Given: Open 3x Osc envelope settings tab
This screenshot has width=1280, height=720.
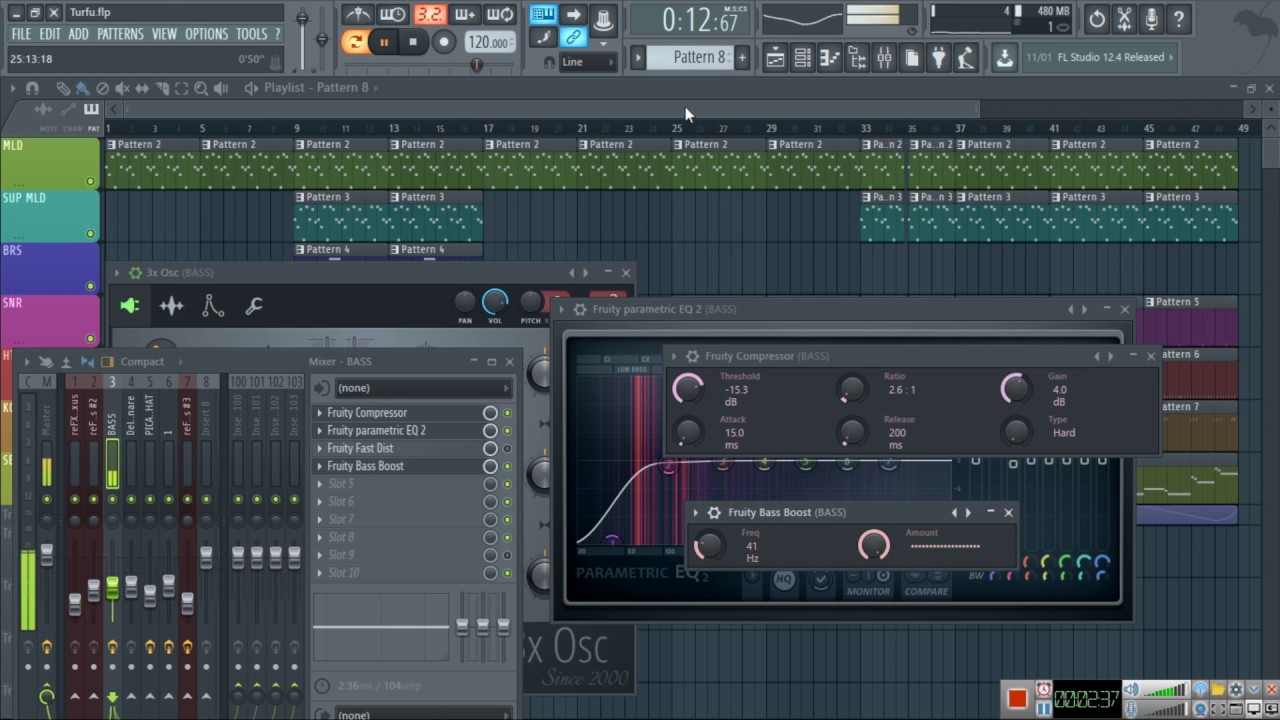Looking at the screenshot, I should [x=213, y=306].
